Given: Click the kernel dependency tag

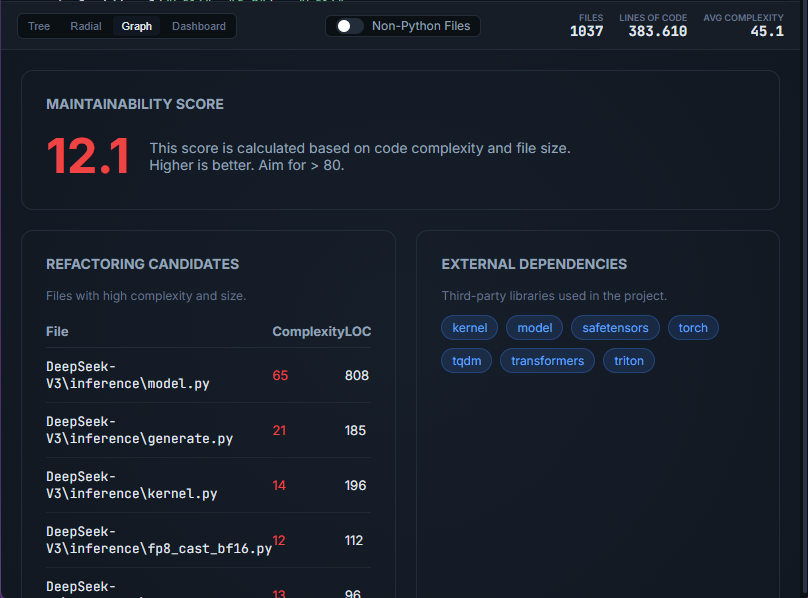Looking at the screenshot, I should 469,328.
